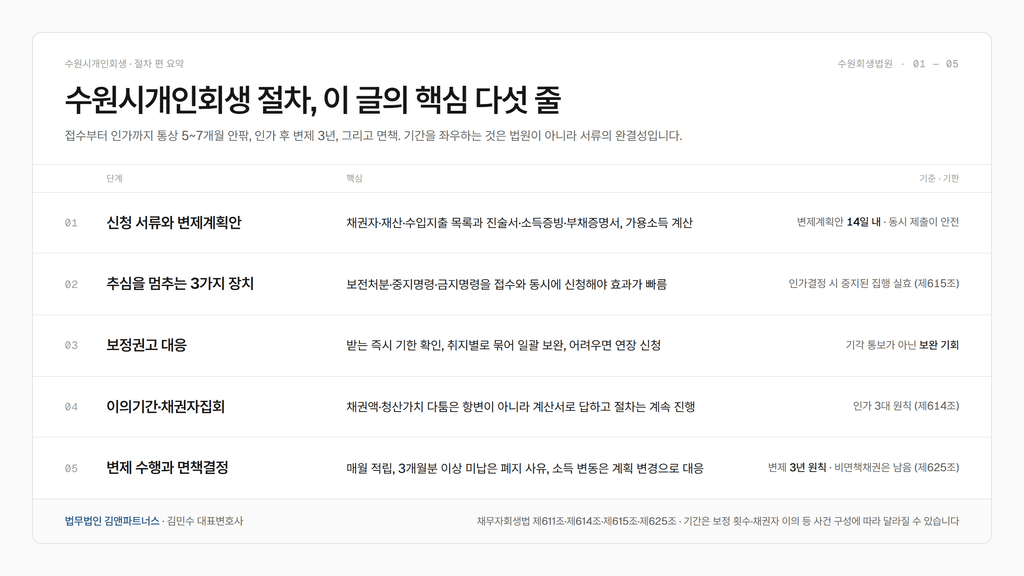The image size is (1024, 576).
Task: Click the 핵심 column header
Action: [354, 178]
